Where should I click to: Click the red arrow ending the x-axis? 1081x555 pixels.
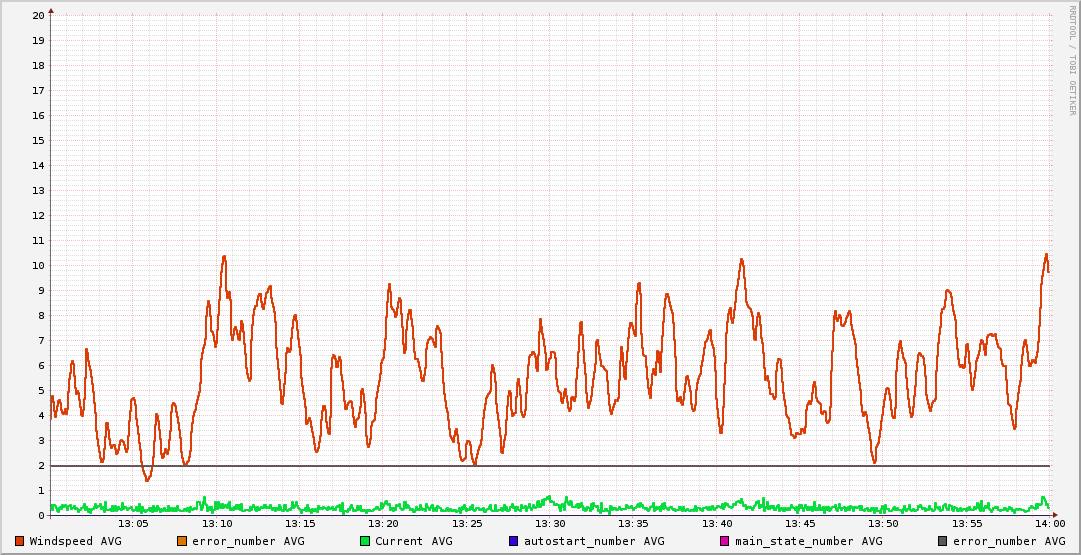click(1054, 515)
